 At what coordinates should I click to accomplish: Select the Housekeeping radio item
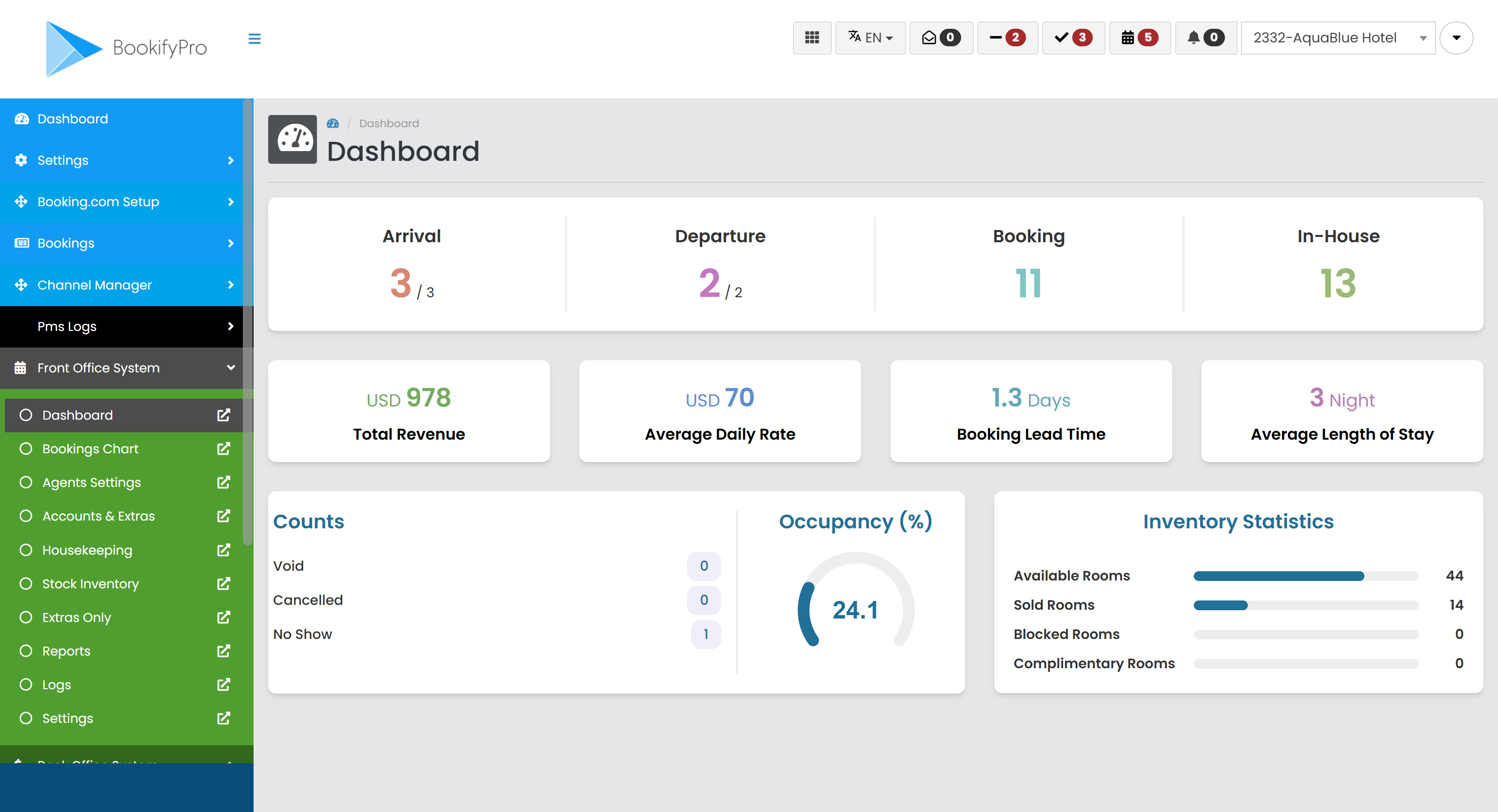87,550
